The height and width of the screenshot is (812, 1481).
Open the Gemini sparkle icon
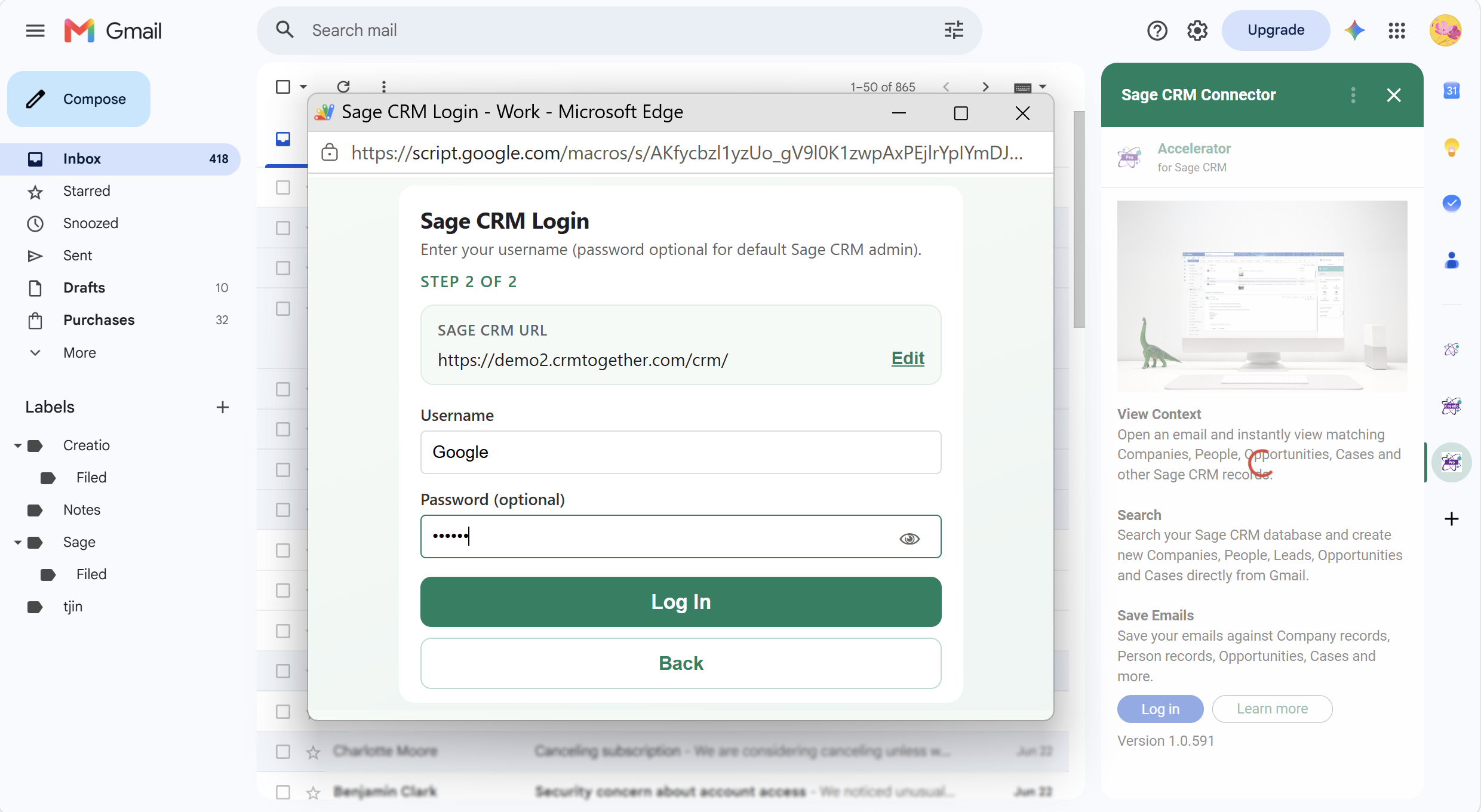pos(1354,30)
